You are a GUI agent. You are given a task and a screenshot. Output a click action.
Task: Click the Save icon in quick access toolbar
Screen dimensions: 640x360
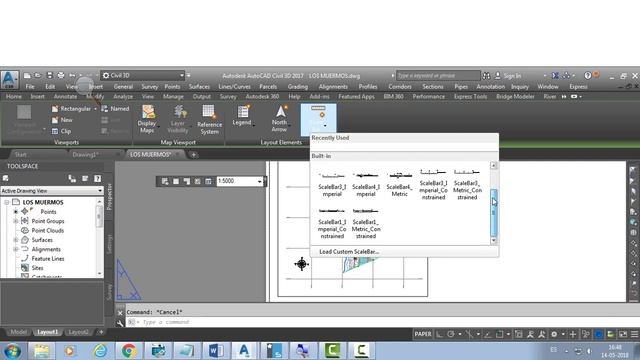tap(49, 76)
